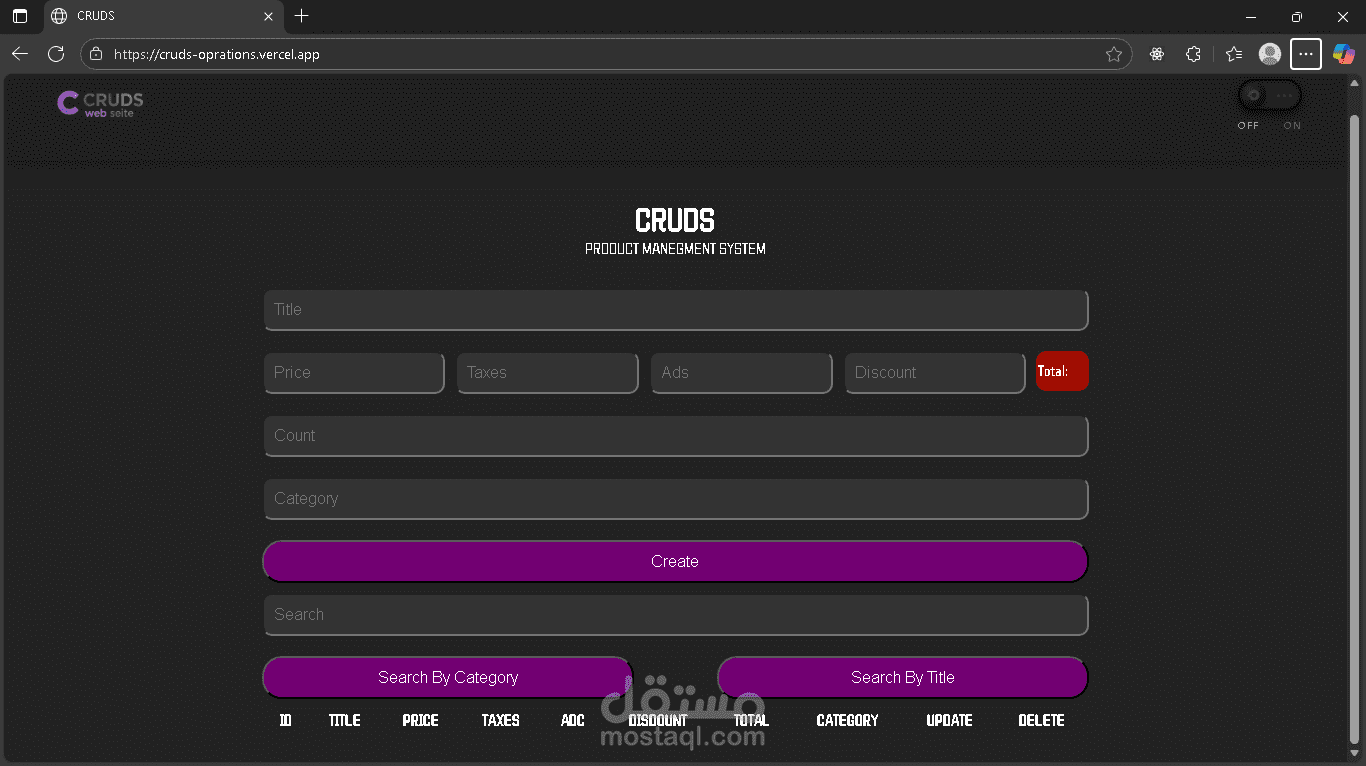Open the Favorites list icon
1366x766 pixels.
1234,54
